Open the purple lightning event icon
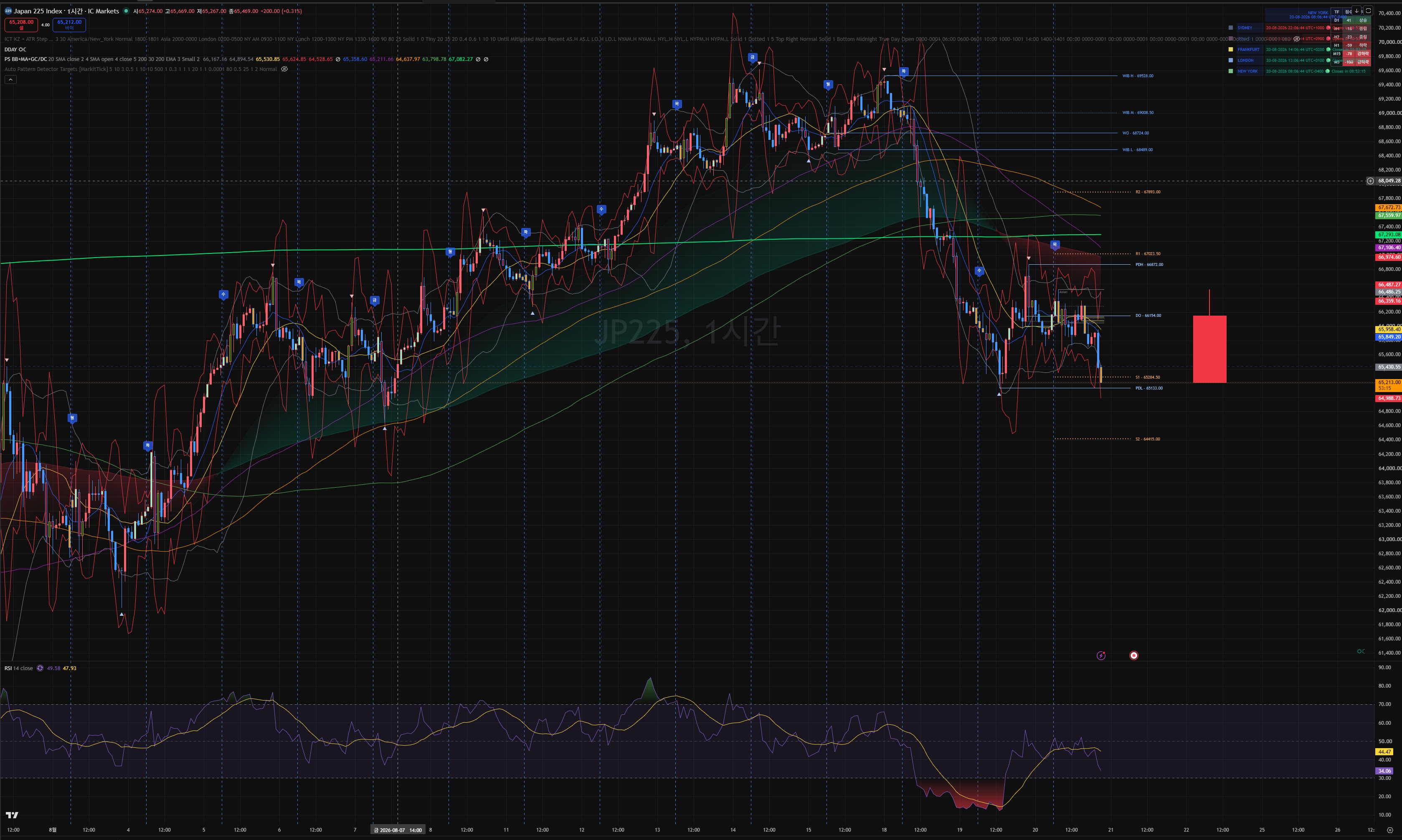The height and width of the screenshot is (840, 1402). point(1101,655)
